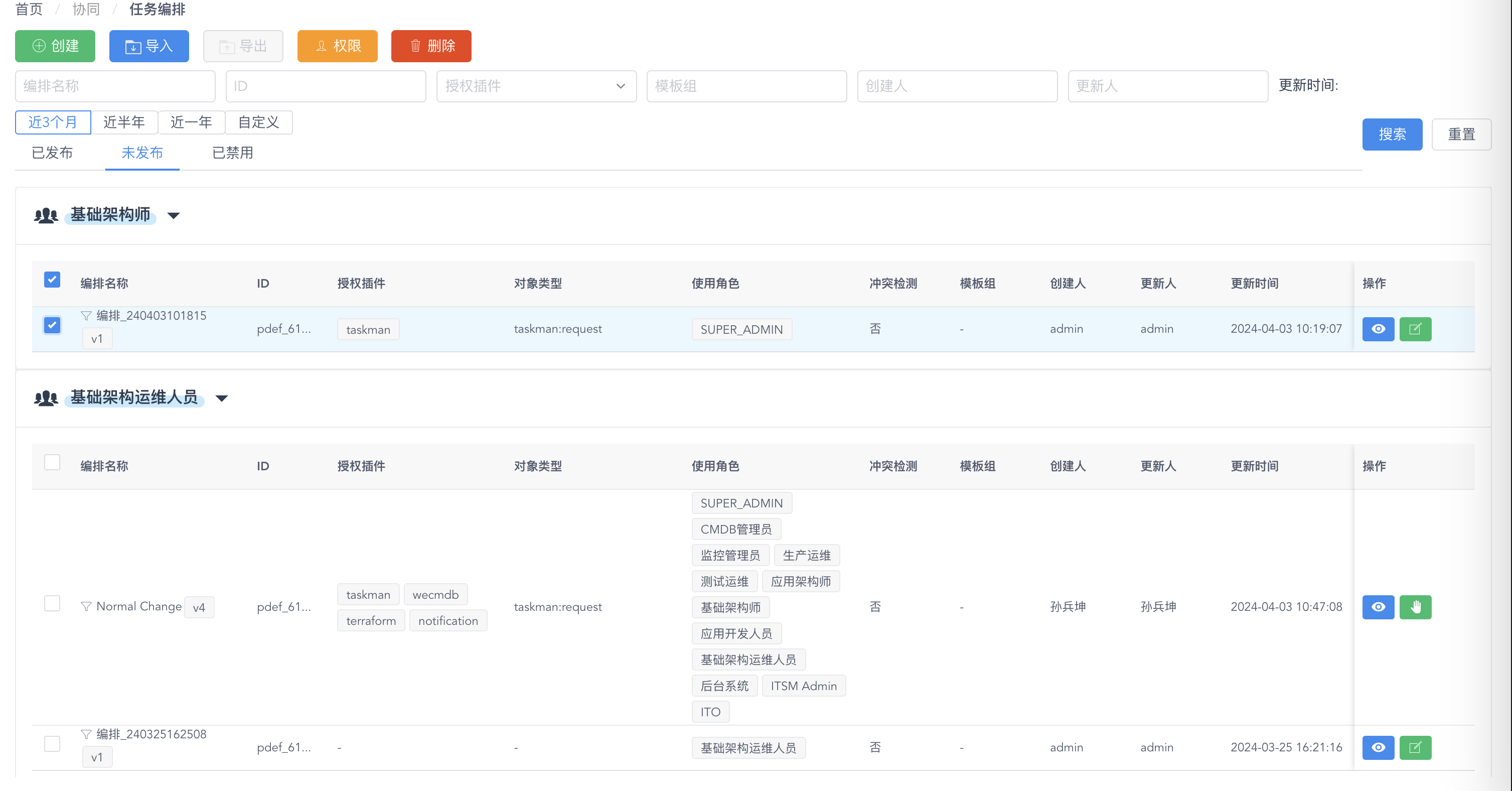Focus the 编排名称 filter input
This screenshot has width=1512, height=791.
115,86
